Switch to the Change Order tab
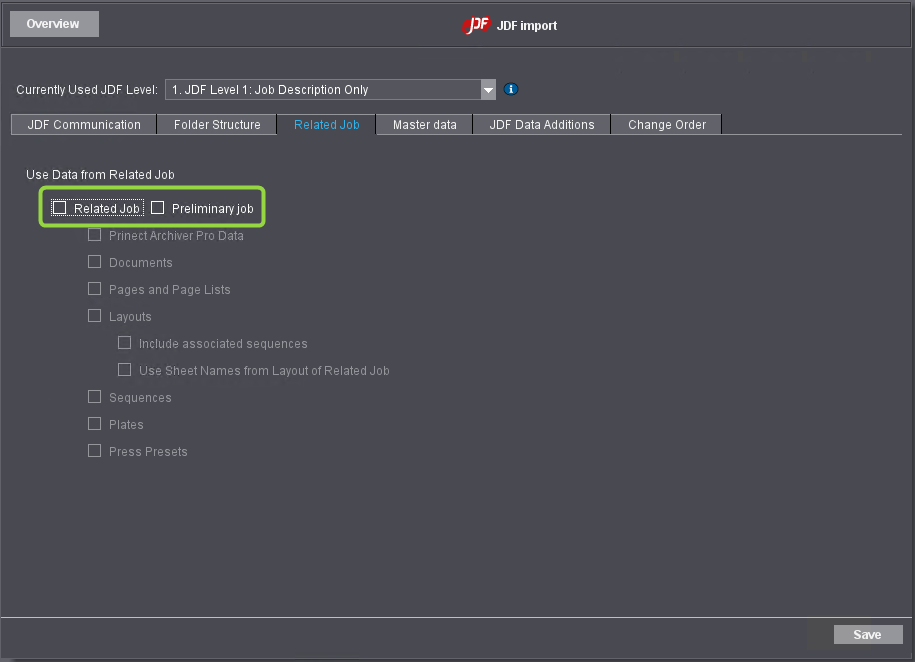Screen dimensions: 915x662 [666, 124]
